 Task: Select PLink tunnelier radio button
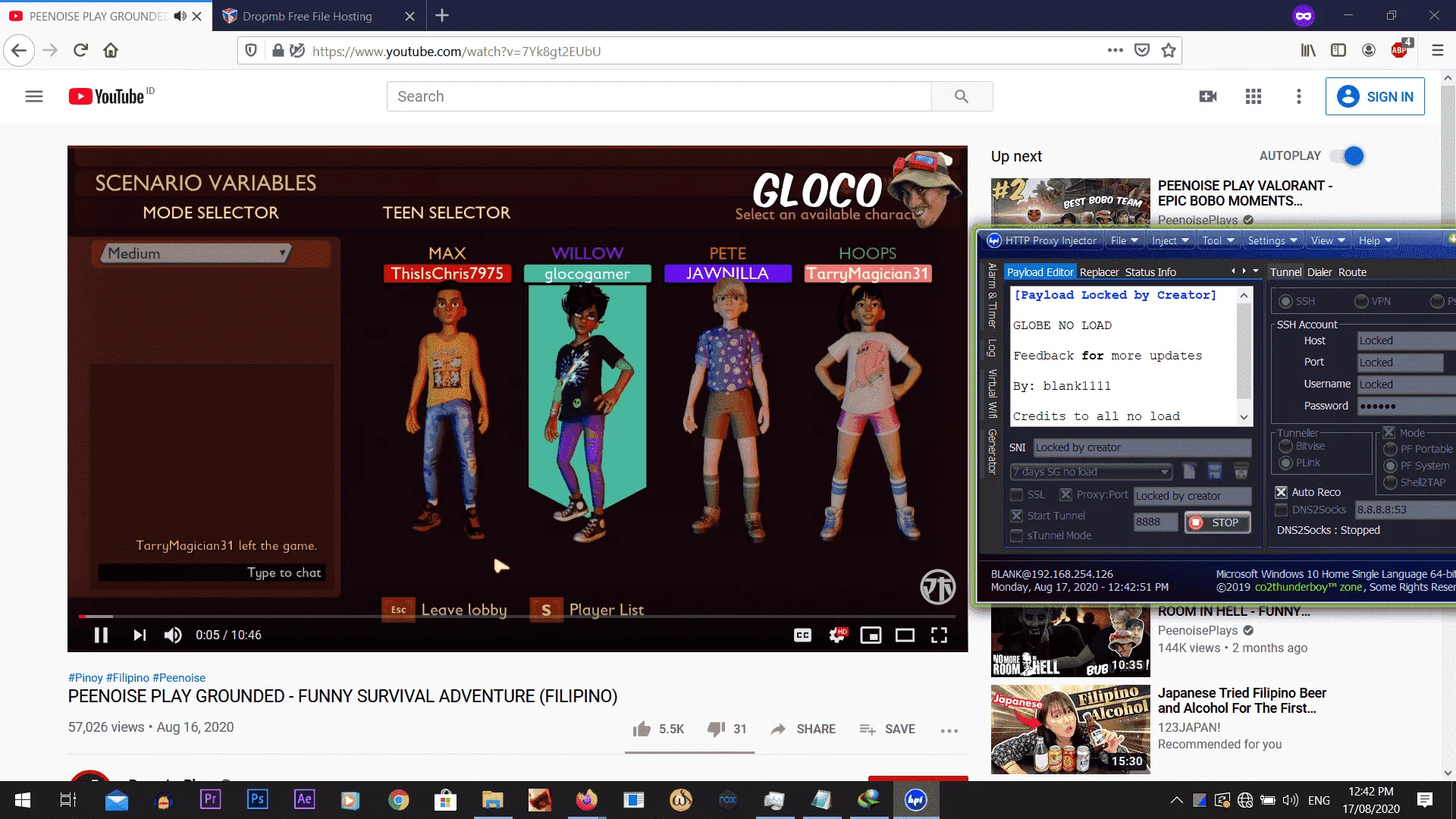(x=1285, y=463)
